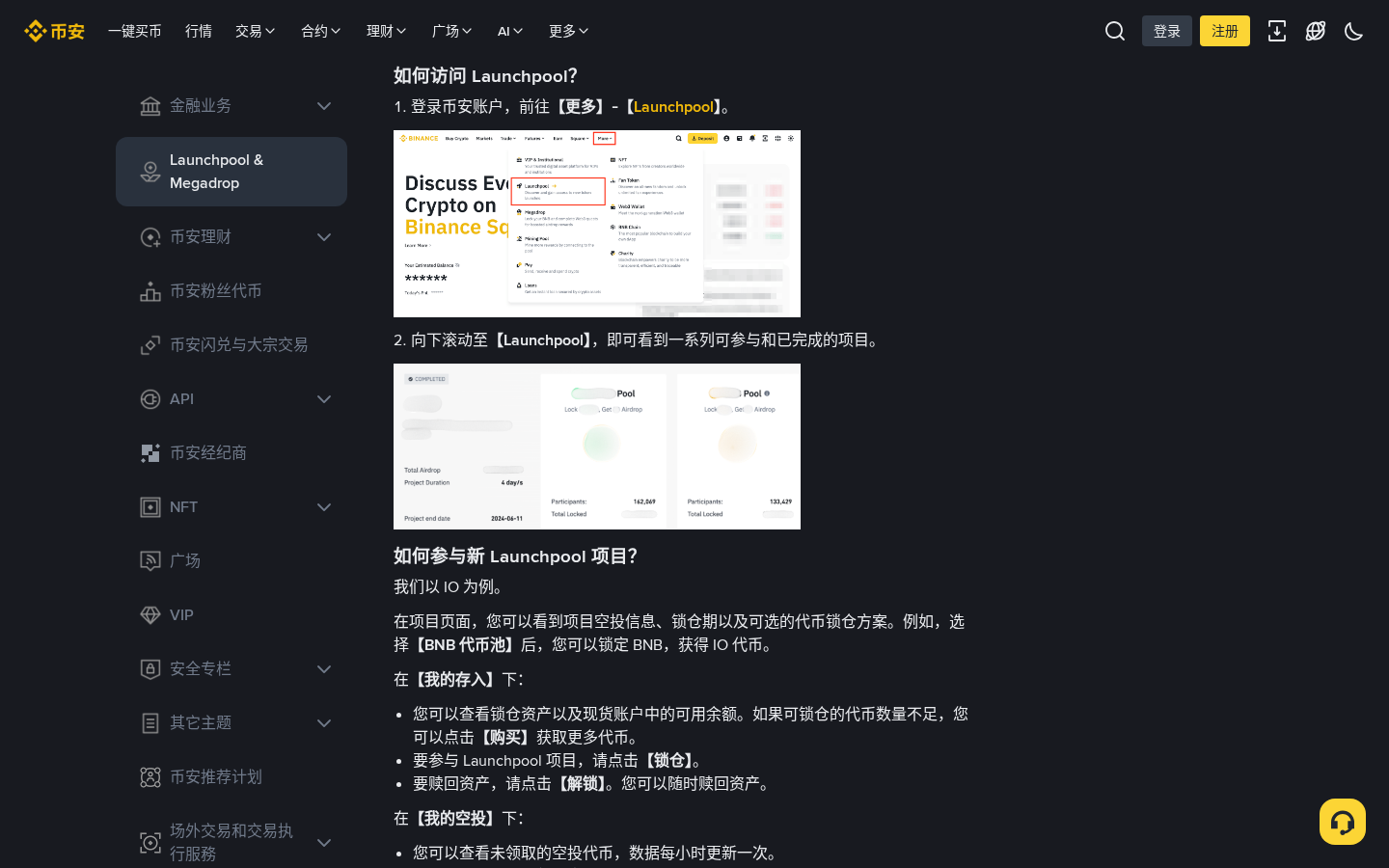Click the 登录 login button
The height and width of the screenshot is (868, 1389).
point(1167,31)
